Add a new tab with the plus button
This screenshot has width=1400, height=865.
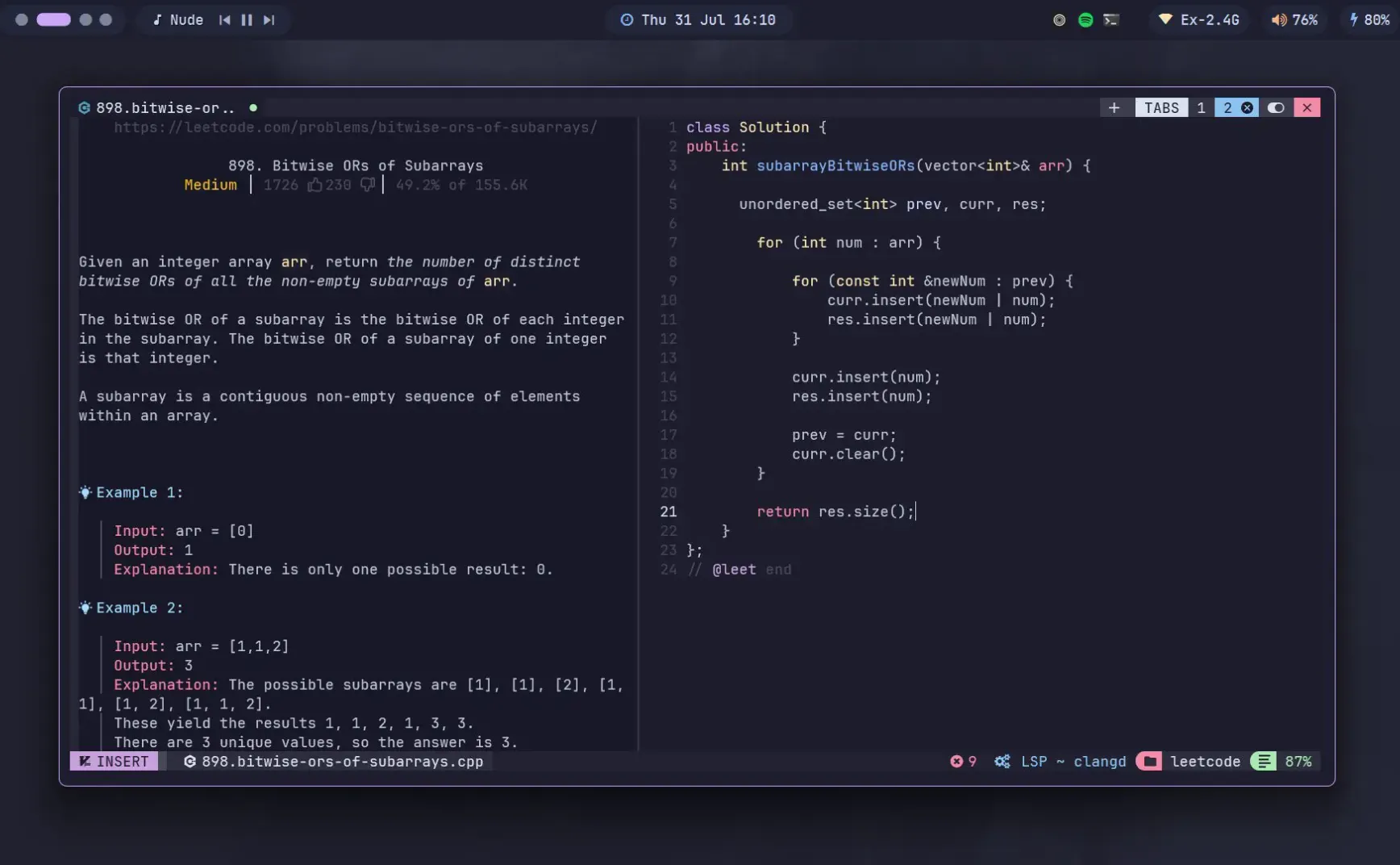pyautogui.click(x=1114, y=107)
